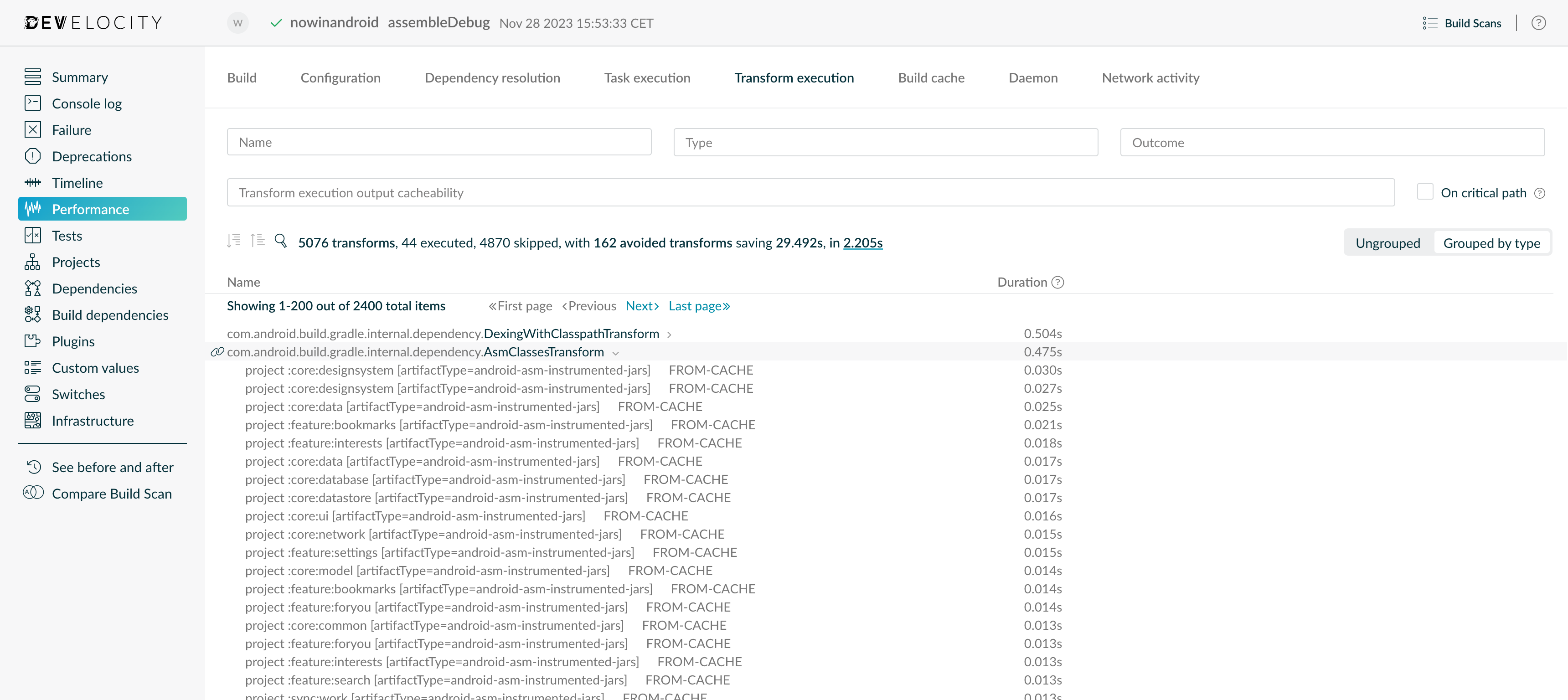Click the nowinandroid project name
The image size is (1568, 700).
tap(334, 22)
